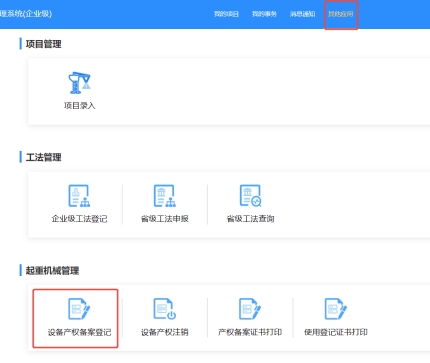Click the system title in header
Viewport: 430px width, 363px height.
click(26, 14)
